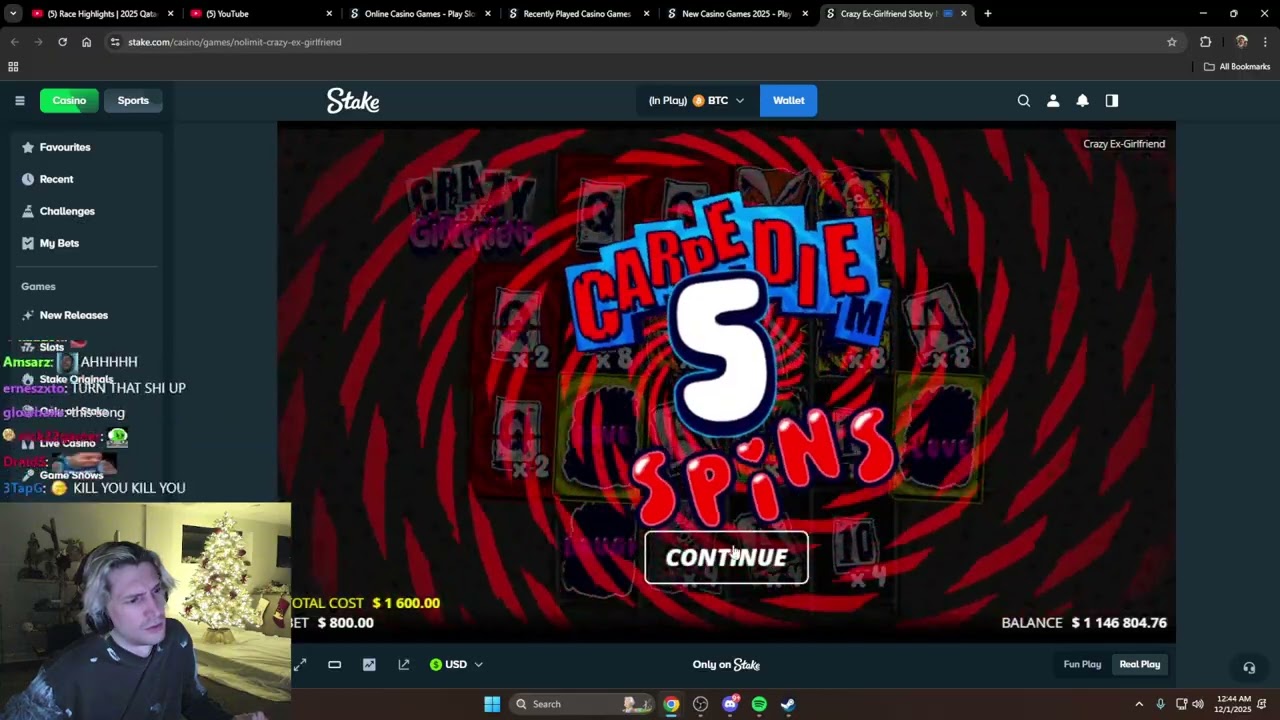Go back in browser history
The width and height of the screenshot is (1280, 720).
pyautogui.click(x=14, y=42)
